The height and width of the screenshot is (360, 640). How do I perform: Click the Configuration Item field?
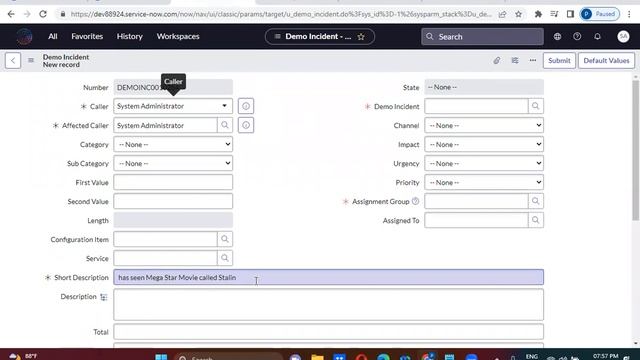[x=165, y=239]
